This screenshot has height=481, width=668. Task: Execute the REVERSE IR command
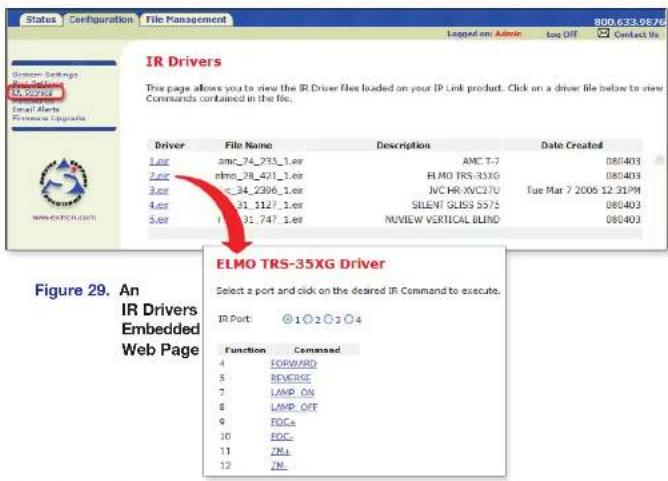point(291,378)
